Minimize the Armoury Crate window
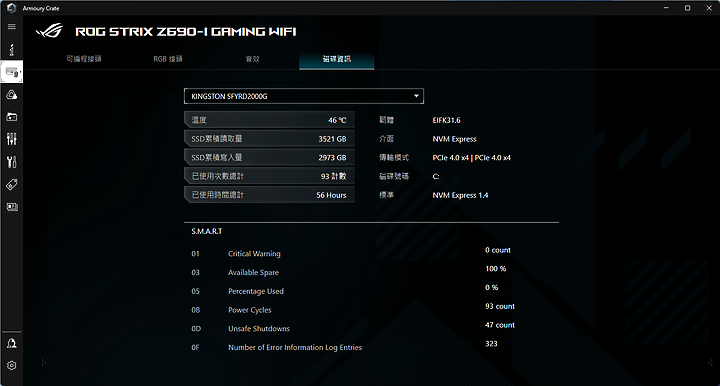The image size is (720, 386). click(666, 8)
